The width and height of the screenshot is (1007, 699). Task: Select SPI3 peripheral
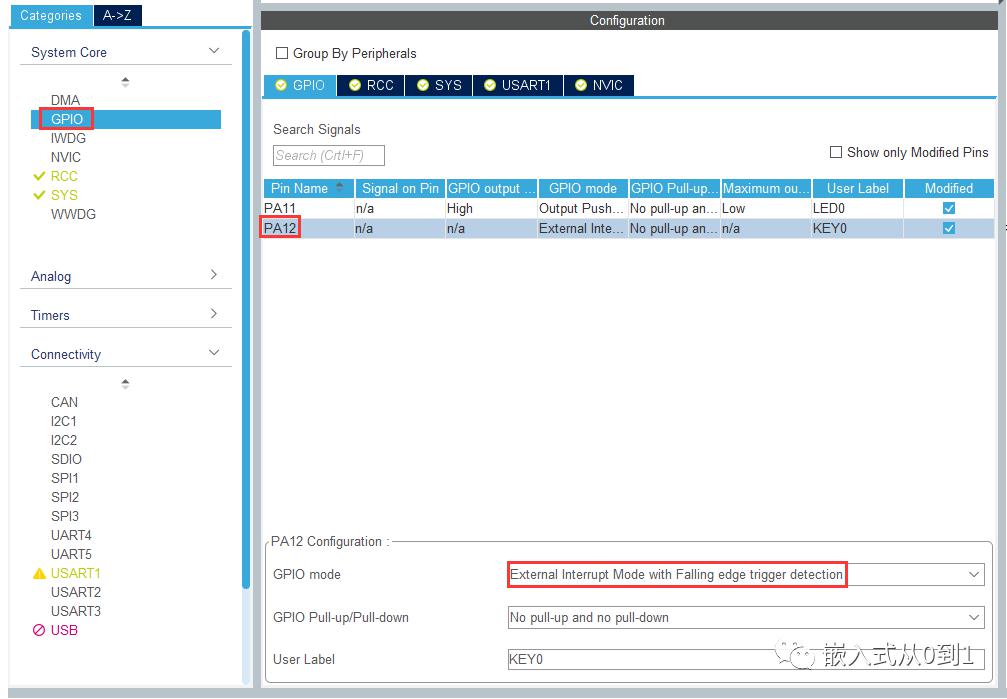(65, 516)
